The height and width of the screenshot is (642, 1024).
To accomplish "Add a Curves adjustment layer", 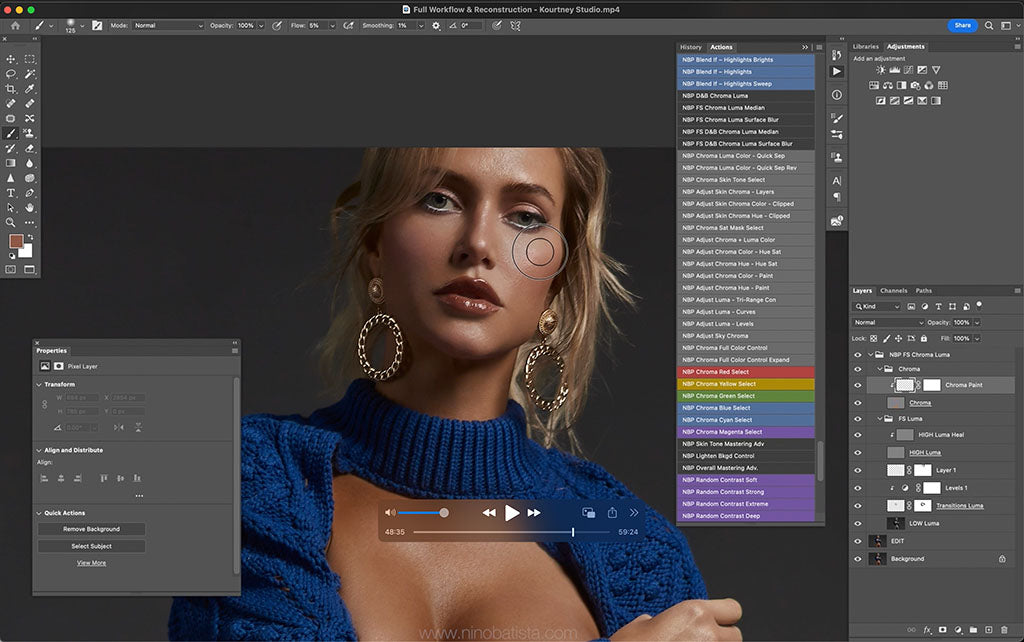I will pyautogui.click(x=908, y=70).
